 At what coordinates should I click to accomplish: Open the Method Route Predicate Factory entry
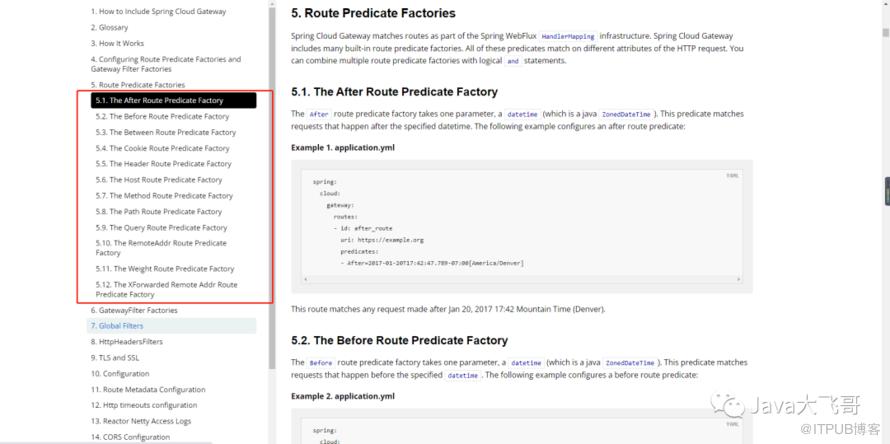(x=164, y=196)
